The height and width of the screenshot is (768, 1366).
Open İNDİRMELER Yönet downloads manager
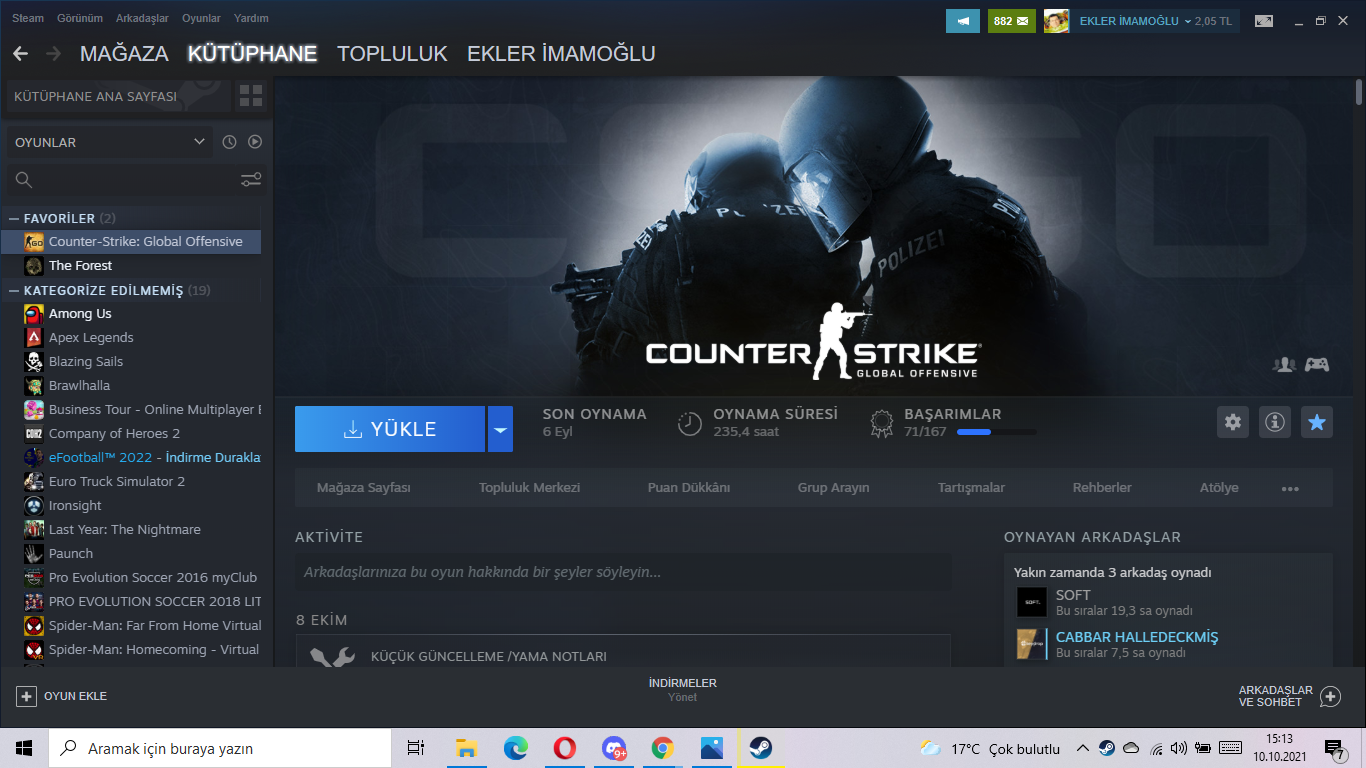(x=683, y=690)
